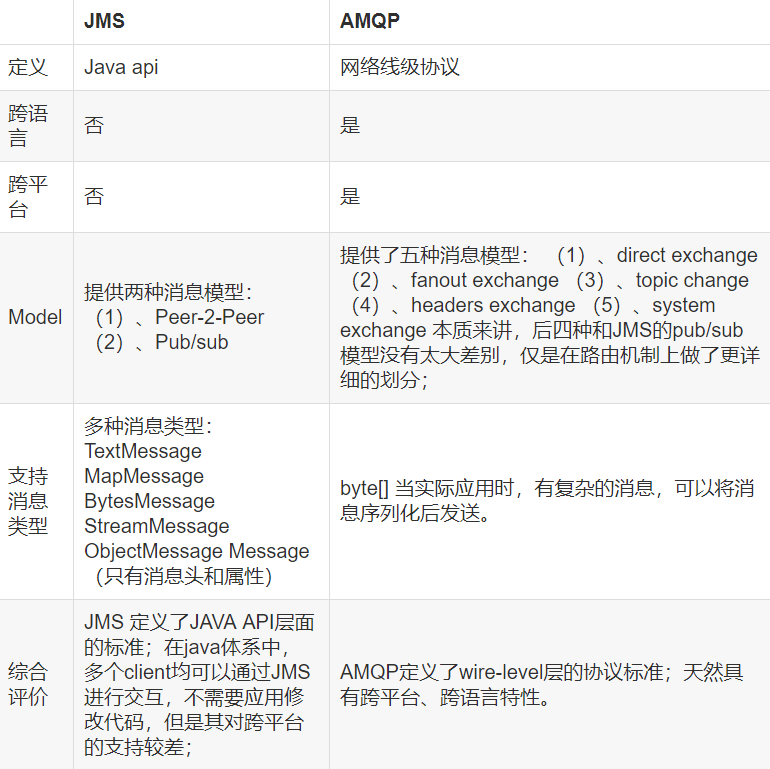The width and height of the screenshot is (770, 769).
Task: Click the direct exchange text
Action: tap(687, 255)
